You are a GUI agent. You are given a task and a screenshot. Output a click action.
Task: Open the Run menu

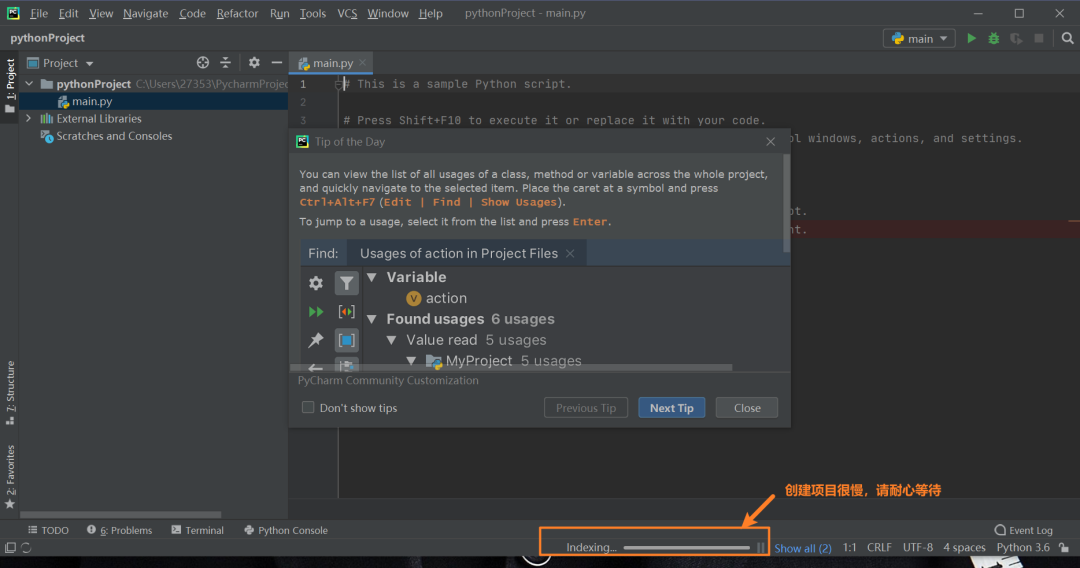pyautogui.click(x=280, y=13)
